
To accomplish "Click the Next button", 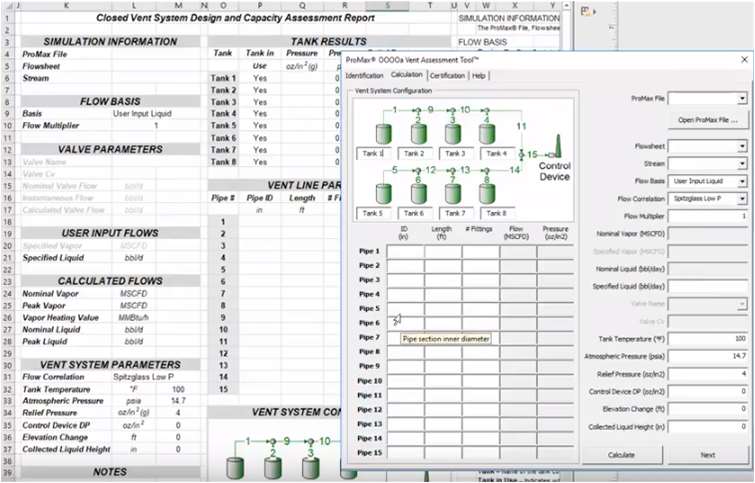I will 707,455.
